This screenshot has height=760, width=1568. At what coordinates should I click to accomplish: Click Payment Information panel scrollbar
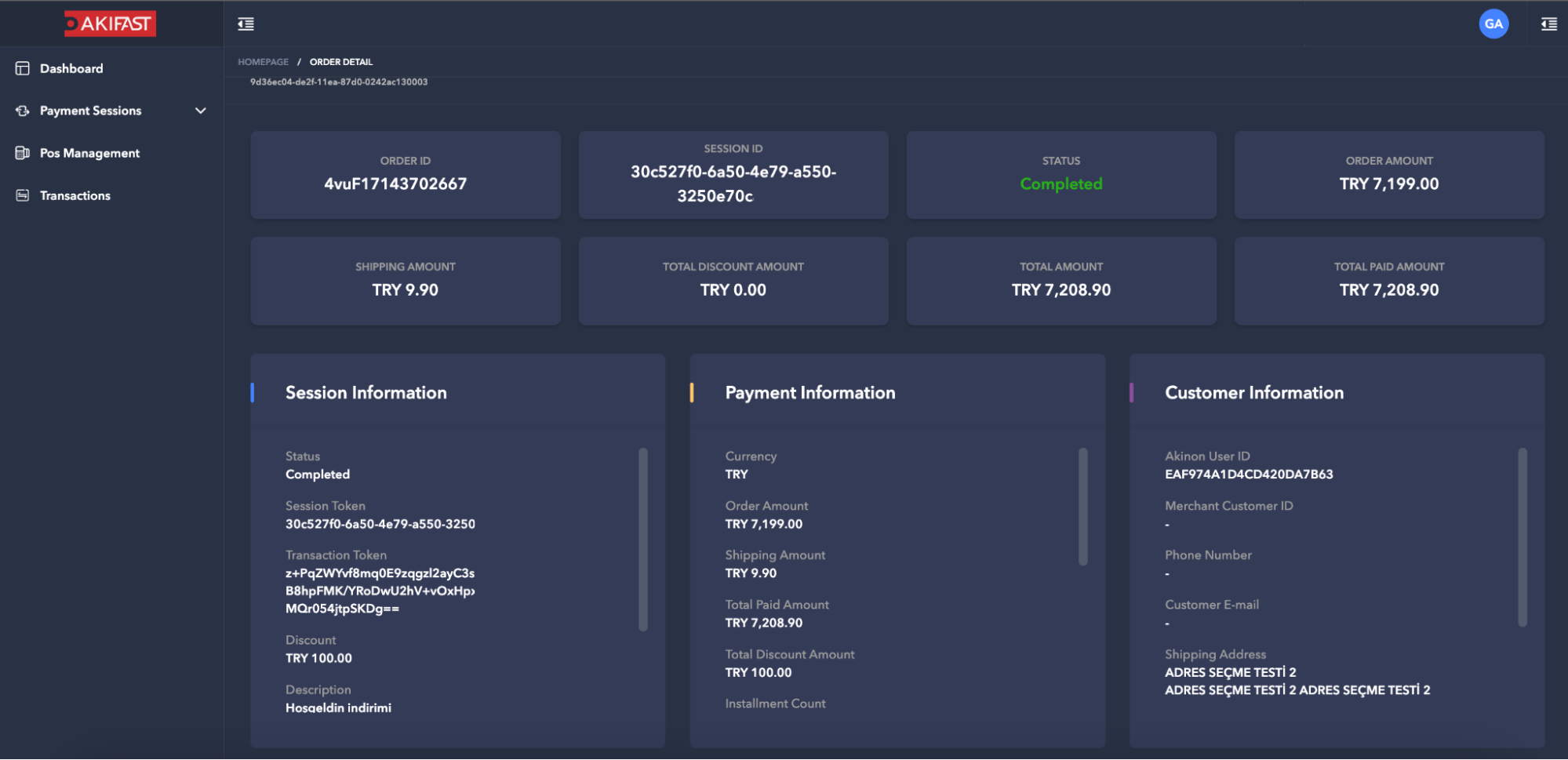(1082, 506)
